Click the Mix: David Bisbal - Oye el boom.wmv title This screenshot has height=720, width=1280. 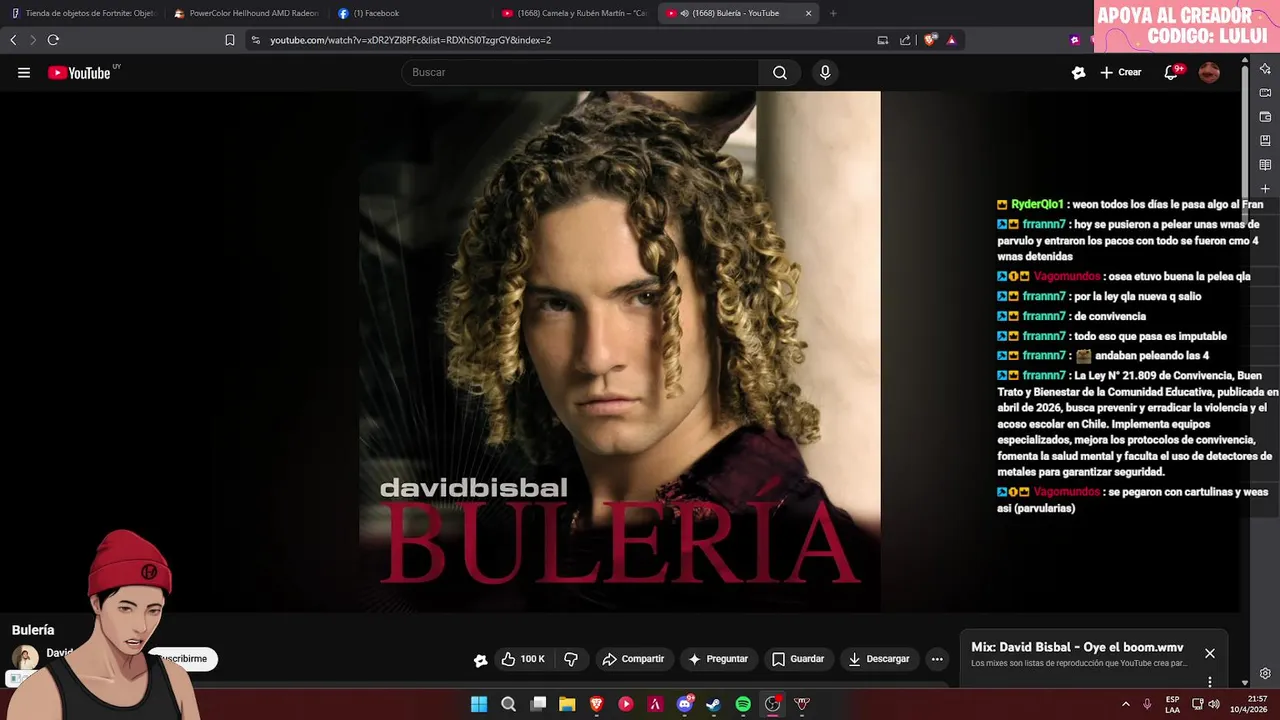(1077, 647)
